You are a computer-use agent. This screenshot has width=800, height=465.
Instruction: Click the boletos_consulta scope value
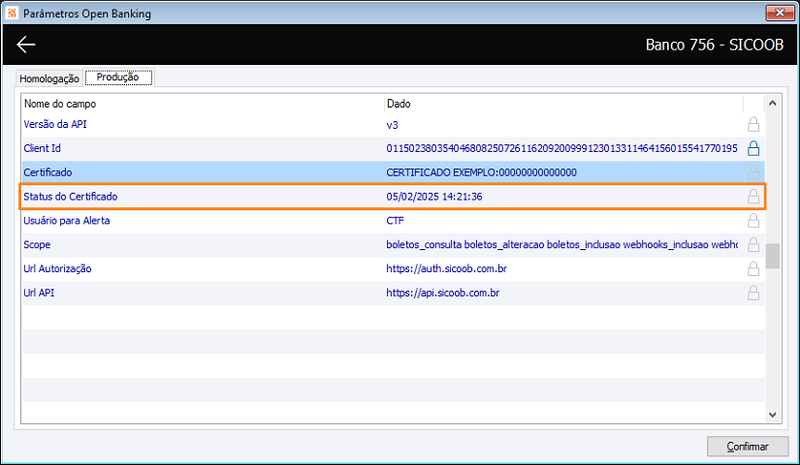562,244
